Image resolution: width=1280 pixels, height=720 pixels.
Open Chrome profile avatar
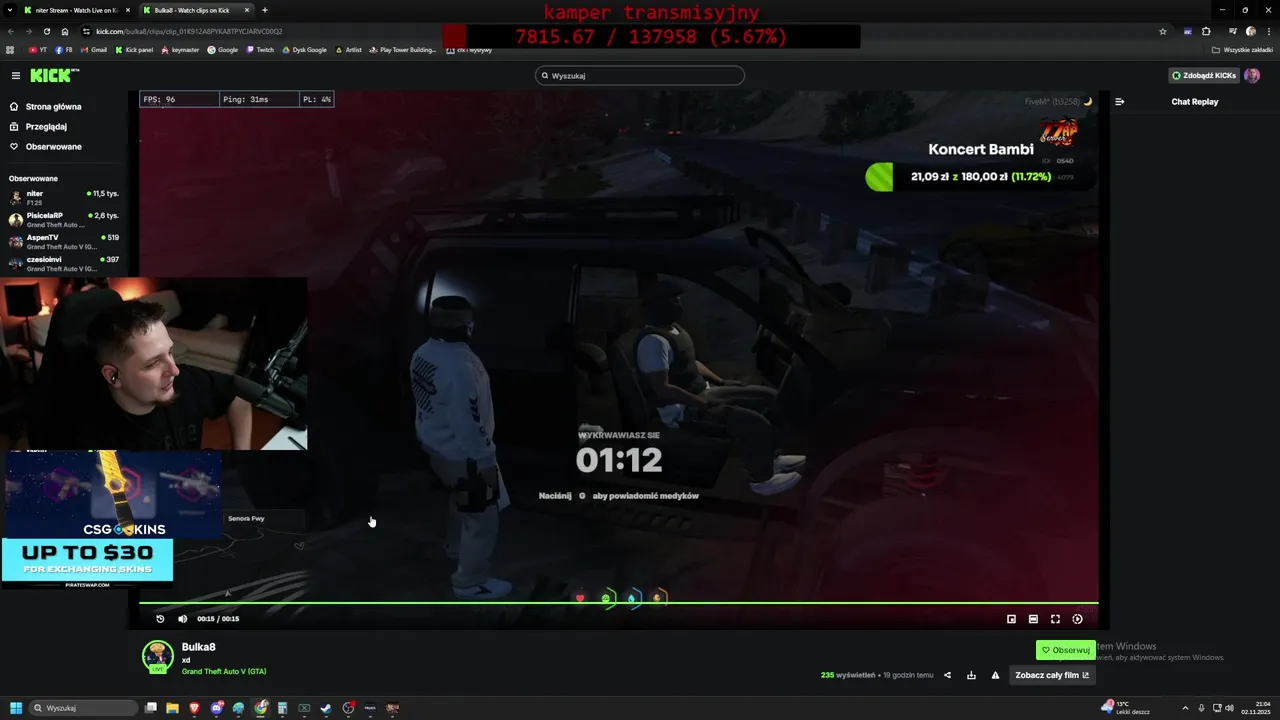1251,31
